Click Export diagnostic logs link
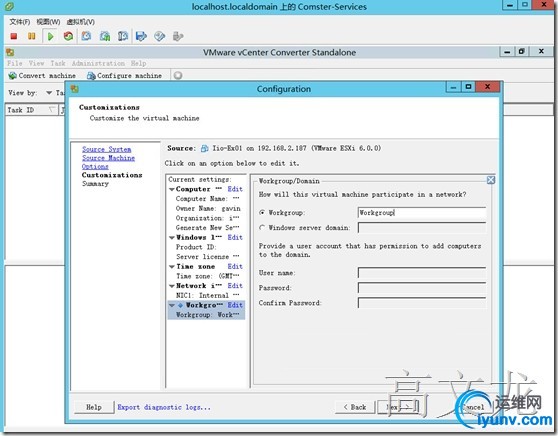 coord(164,407)
